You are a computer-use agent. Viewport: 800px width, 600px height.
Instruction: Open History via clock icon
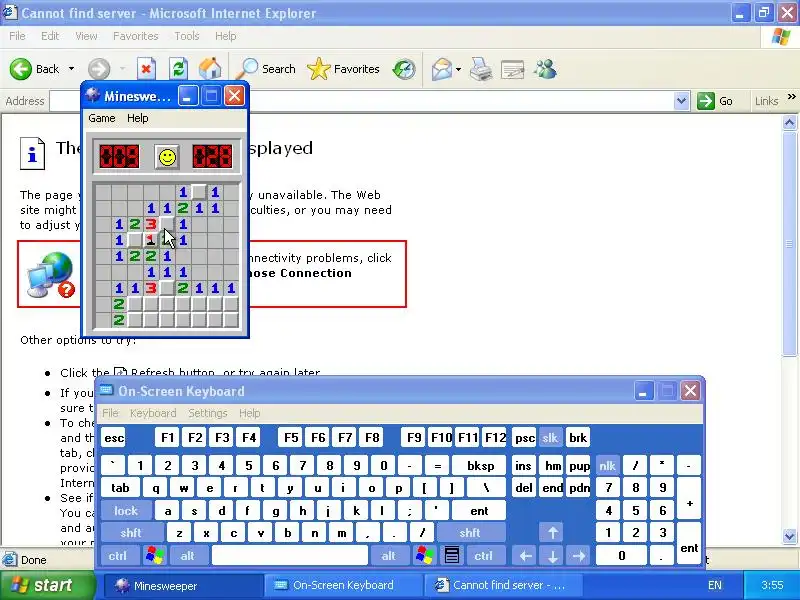tap(404, 69)
